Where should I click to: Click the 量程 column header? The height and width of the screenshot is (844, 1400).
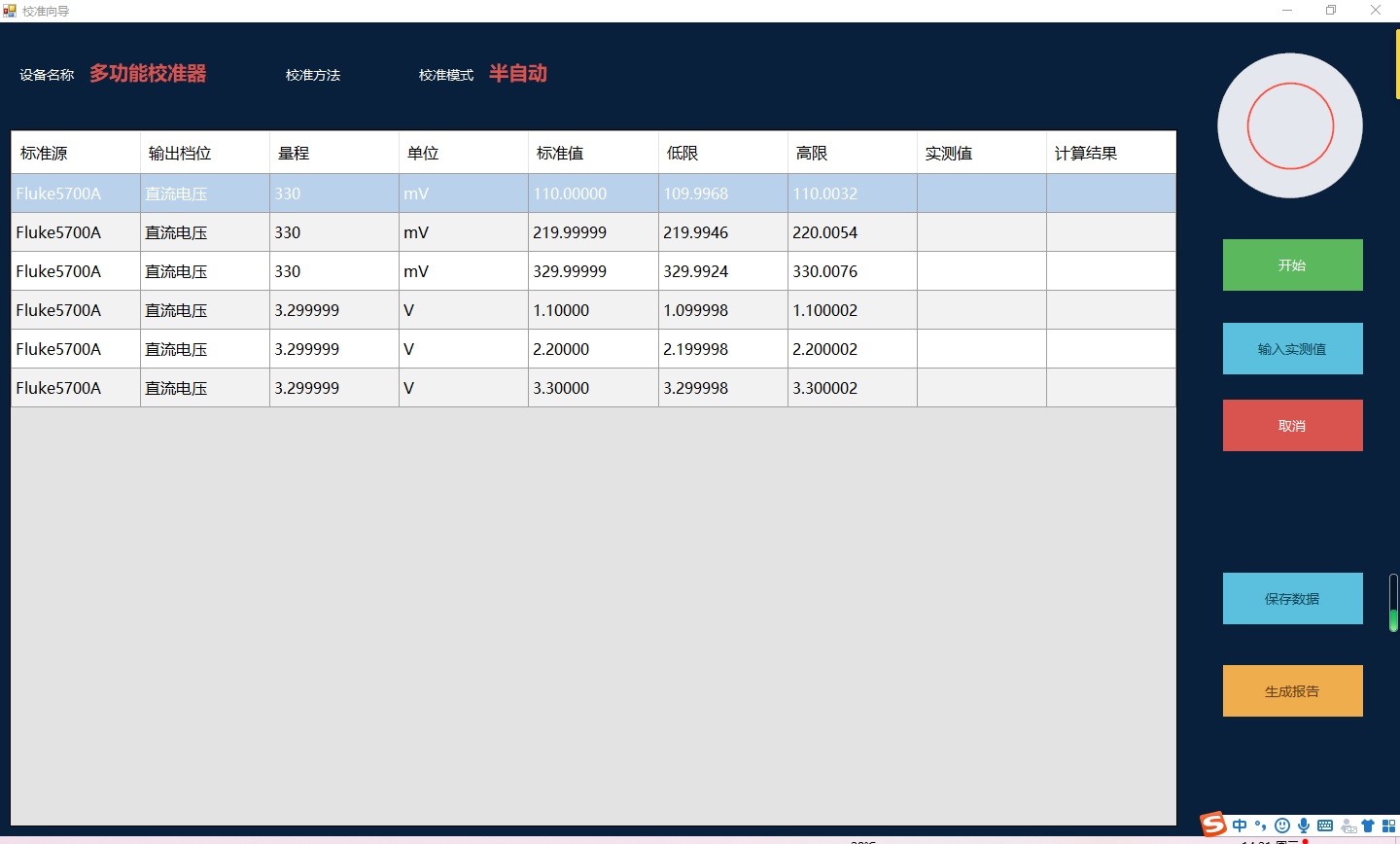click(x=334, y=153)
